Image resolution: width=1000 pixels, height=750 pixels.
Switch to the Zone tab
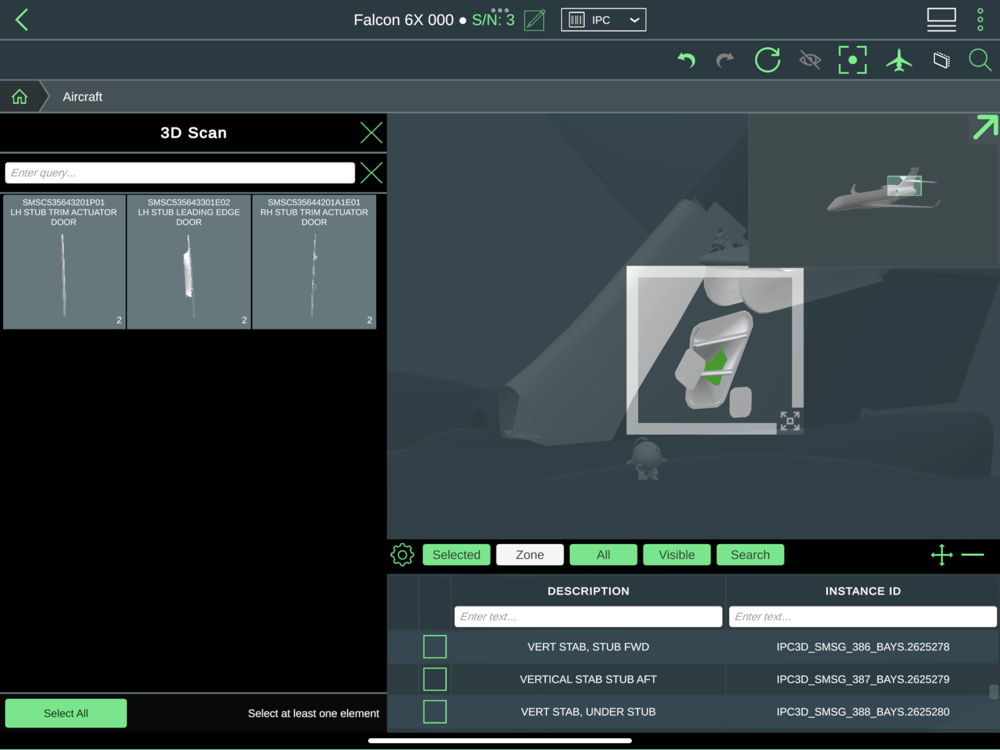(x=530, y=555)
